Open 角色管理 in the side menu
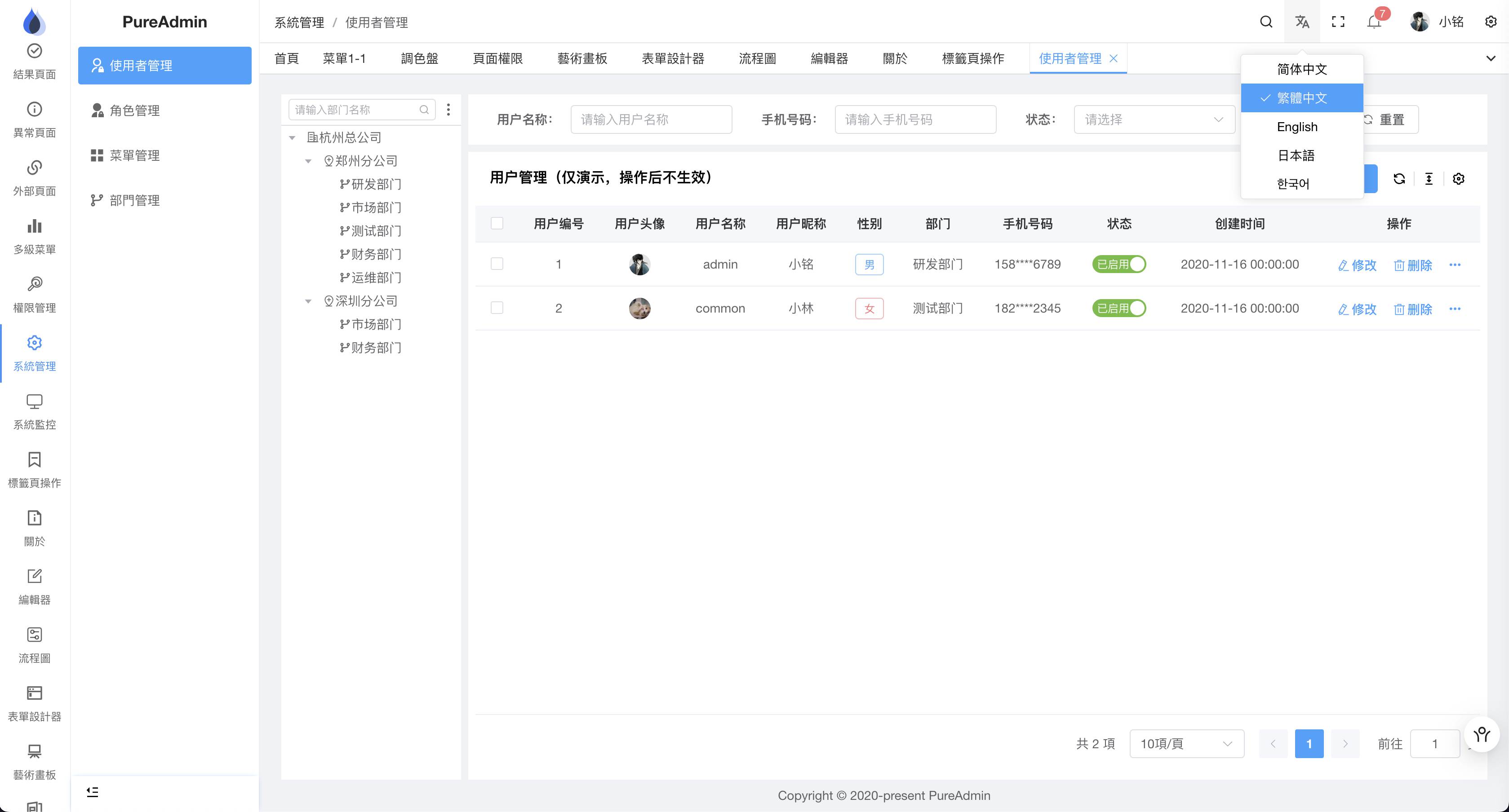The width and height of the screenshot is (1509, 812). click(x=134, y=110)
